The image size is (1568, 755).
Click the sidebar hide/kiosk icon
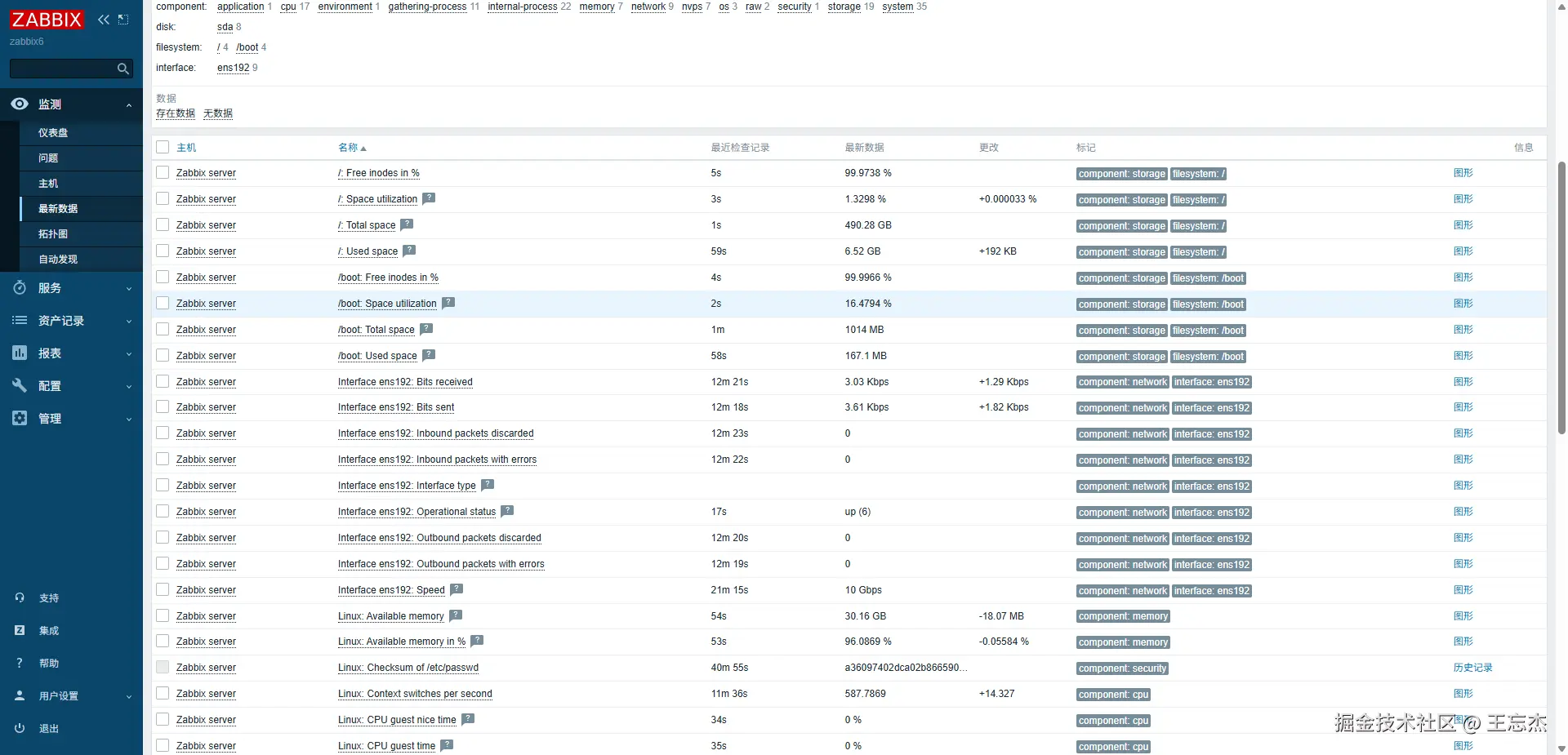pyautogui.click(x=123, y=20)
